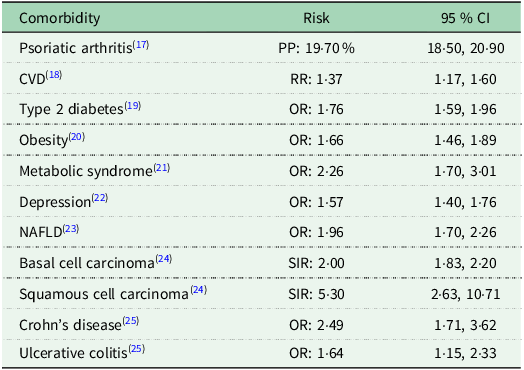Open reference 20 next to Obesity

coord(77,136)
